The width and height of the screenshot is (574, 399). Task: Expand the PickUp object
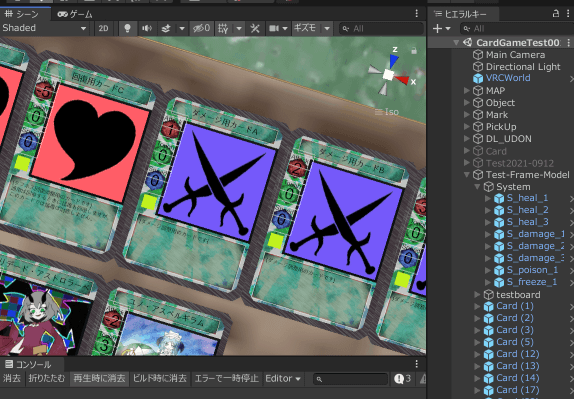467,126
